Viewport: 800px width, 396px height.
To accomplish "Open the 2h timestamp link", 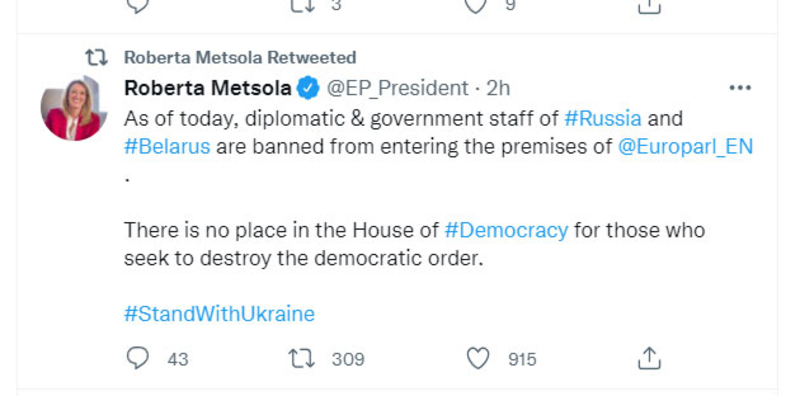I will 498,88.
